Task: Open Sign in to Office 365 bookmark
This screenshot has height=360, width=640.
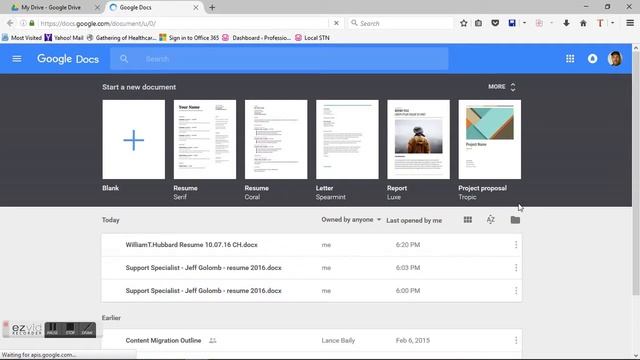Action: [x=189, y=38]
